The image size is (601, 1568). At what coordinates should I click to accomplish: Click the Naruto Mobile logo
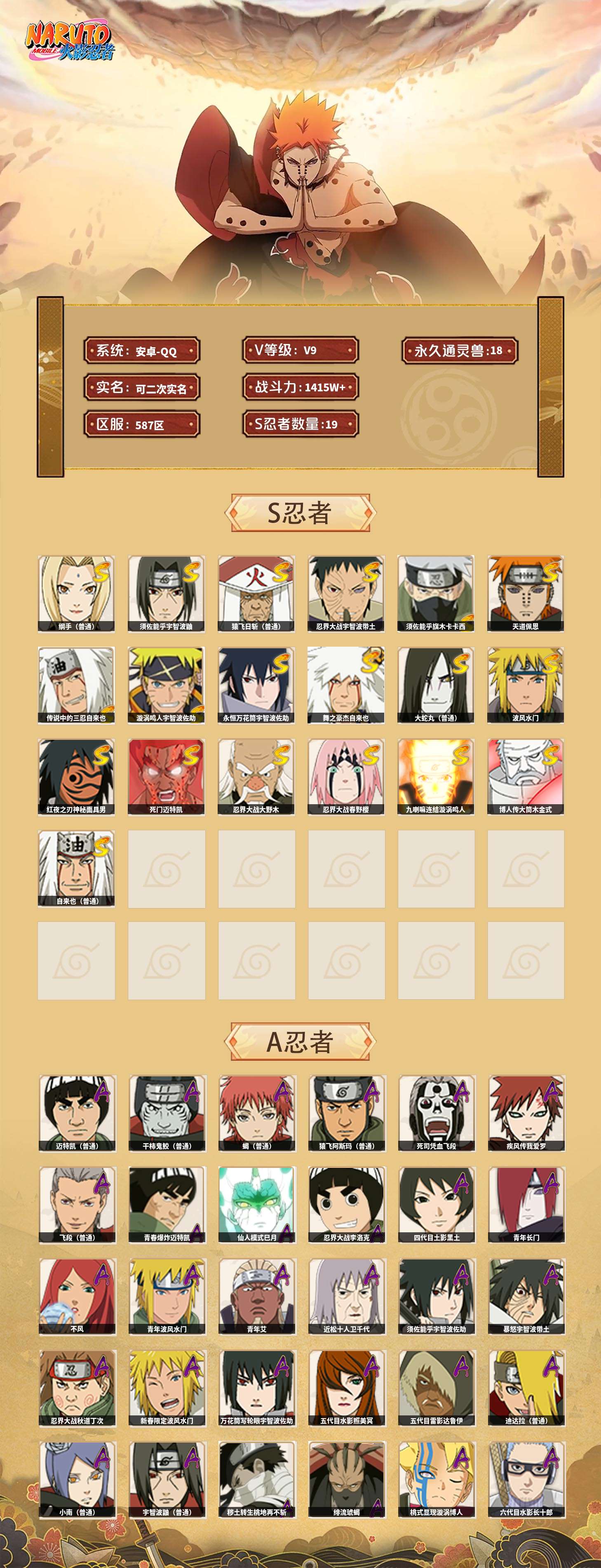[x=69, y=41]
